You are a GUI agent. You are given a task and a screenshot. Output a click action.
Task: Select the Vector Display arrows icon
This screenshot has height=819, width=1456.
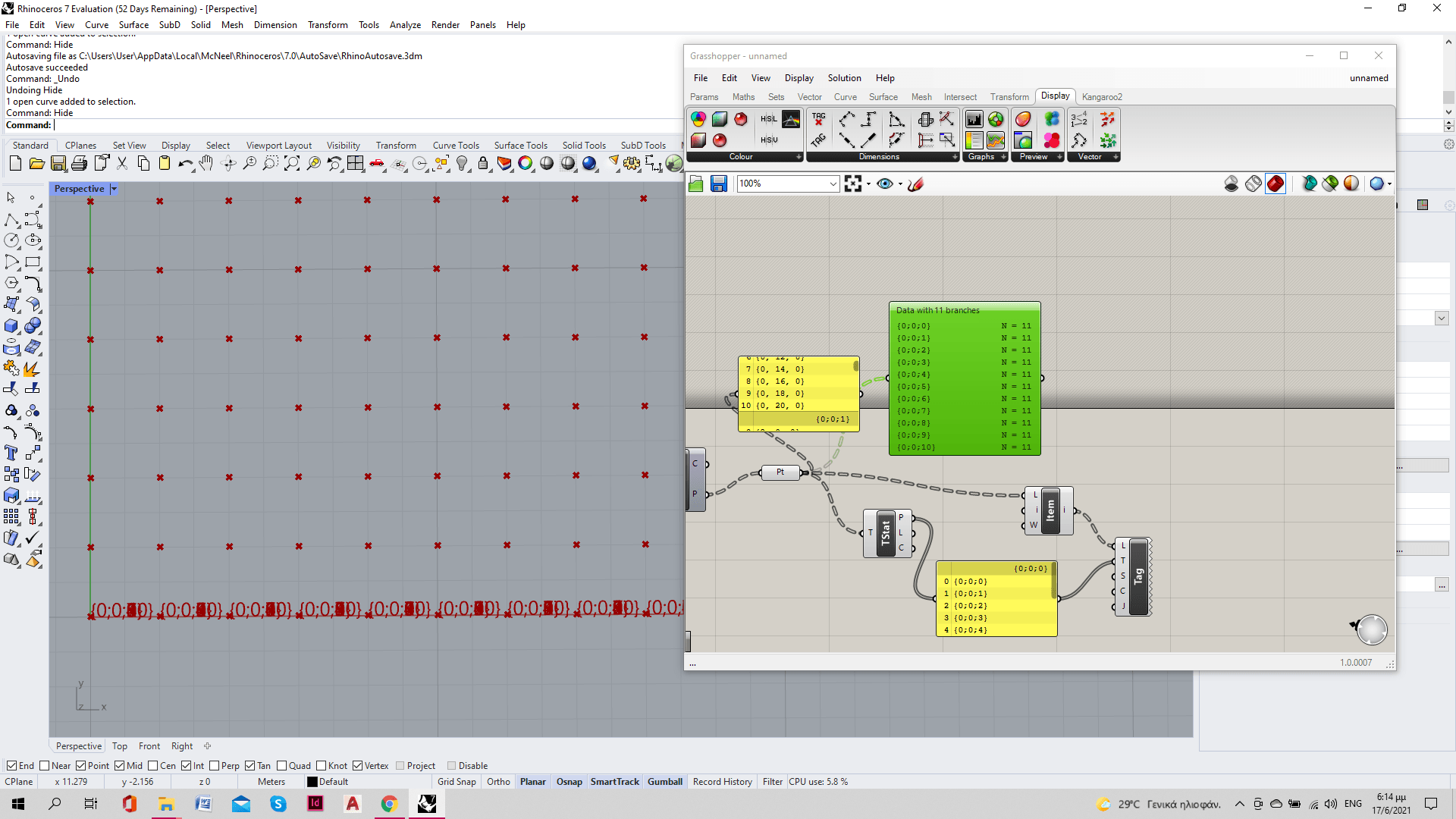point(1108,119)
